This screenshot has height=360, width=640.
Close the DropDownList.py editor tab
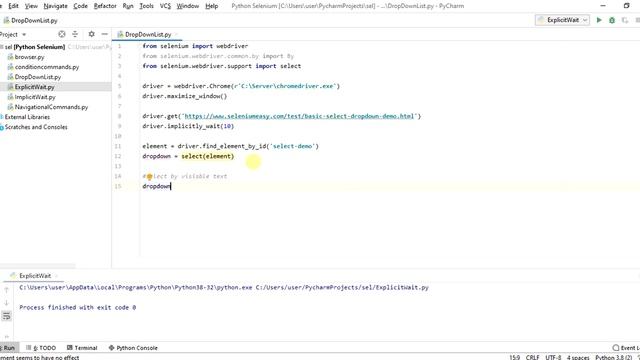(177, 34)
